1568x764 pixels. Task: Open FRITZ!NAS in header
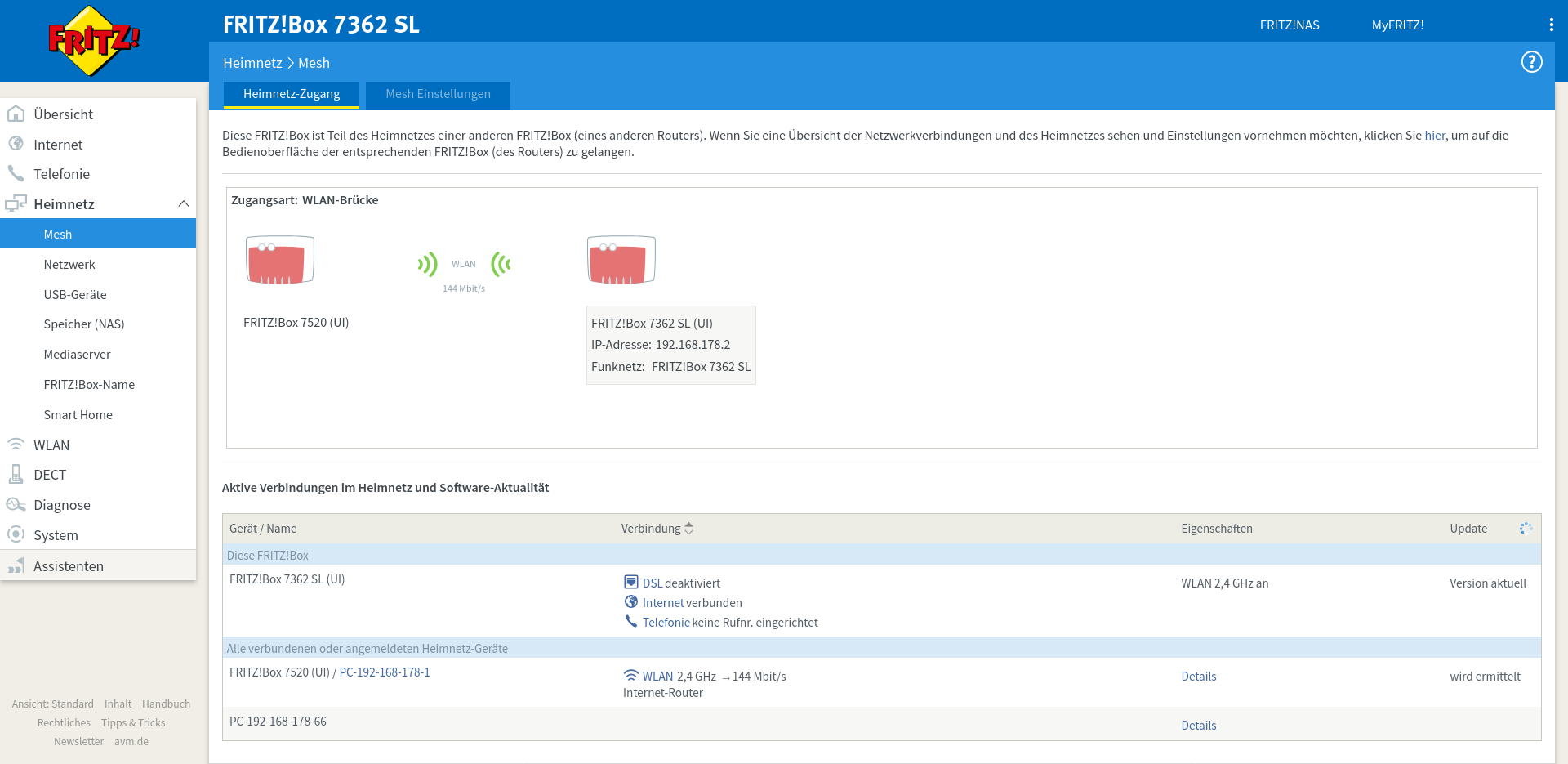click(1290, 25)
